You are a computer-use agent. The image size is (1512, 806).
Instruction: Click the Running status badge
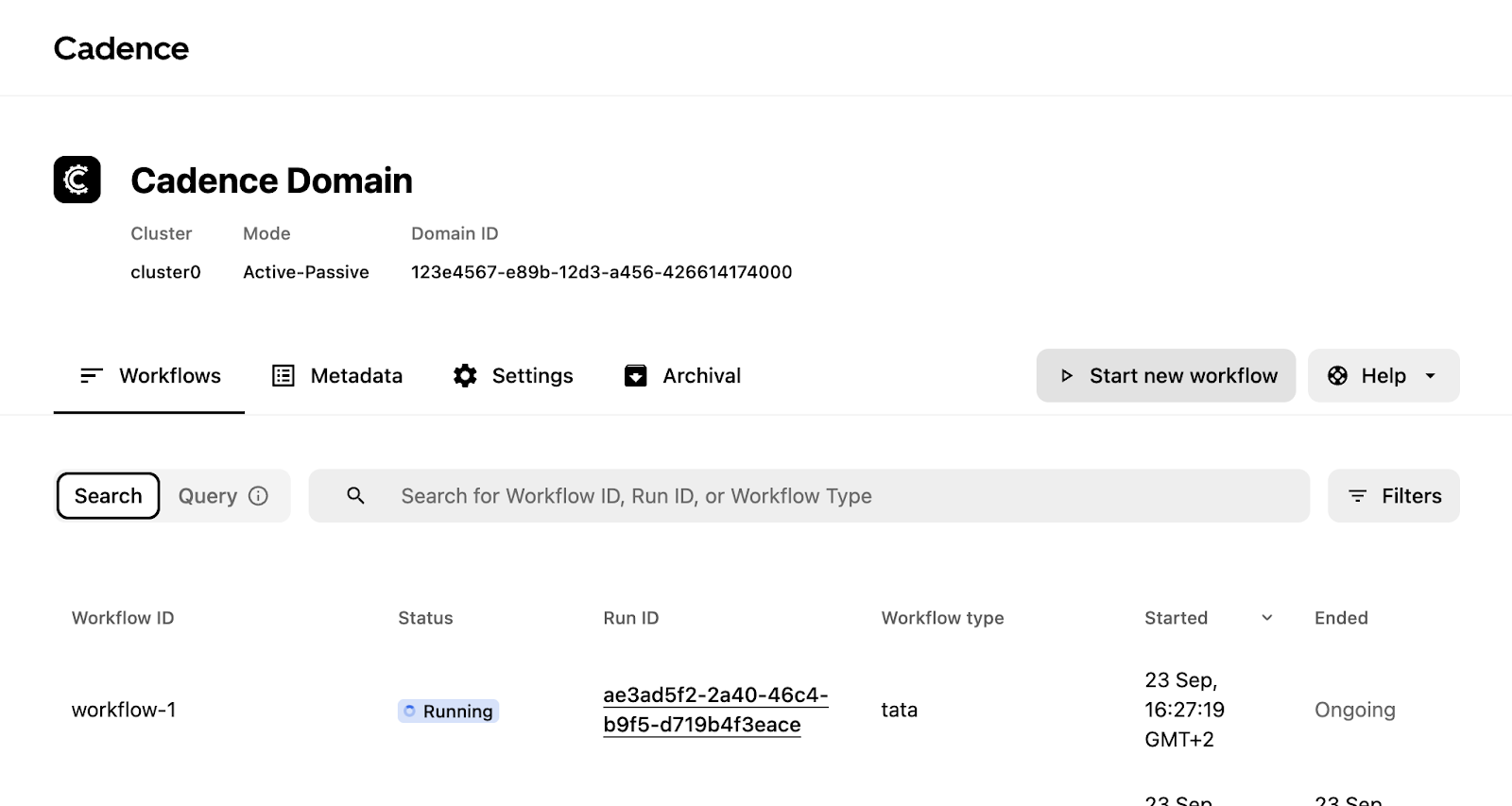point(448,712)
